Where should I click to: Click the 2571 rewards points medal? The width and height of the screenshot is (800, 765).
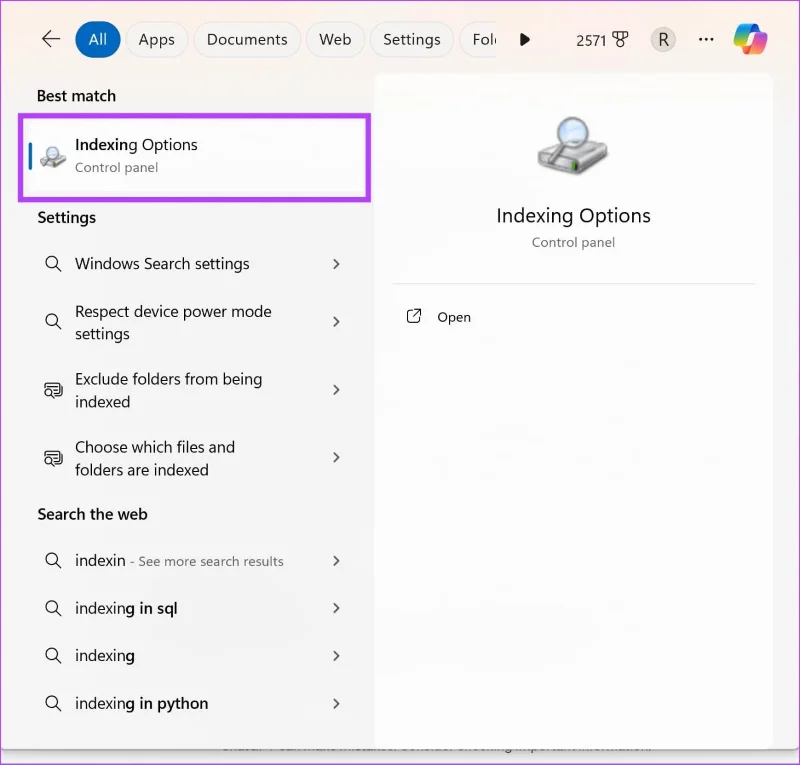(x=602, y=40)
